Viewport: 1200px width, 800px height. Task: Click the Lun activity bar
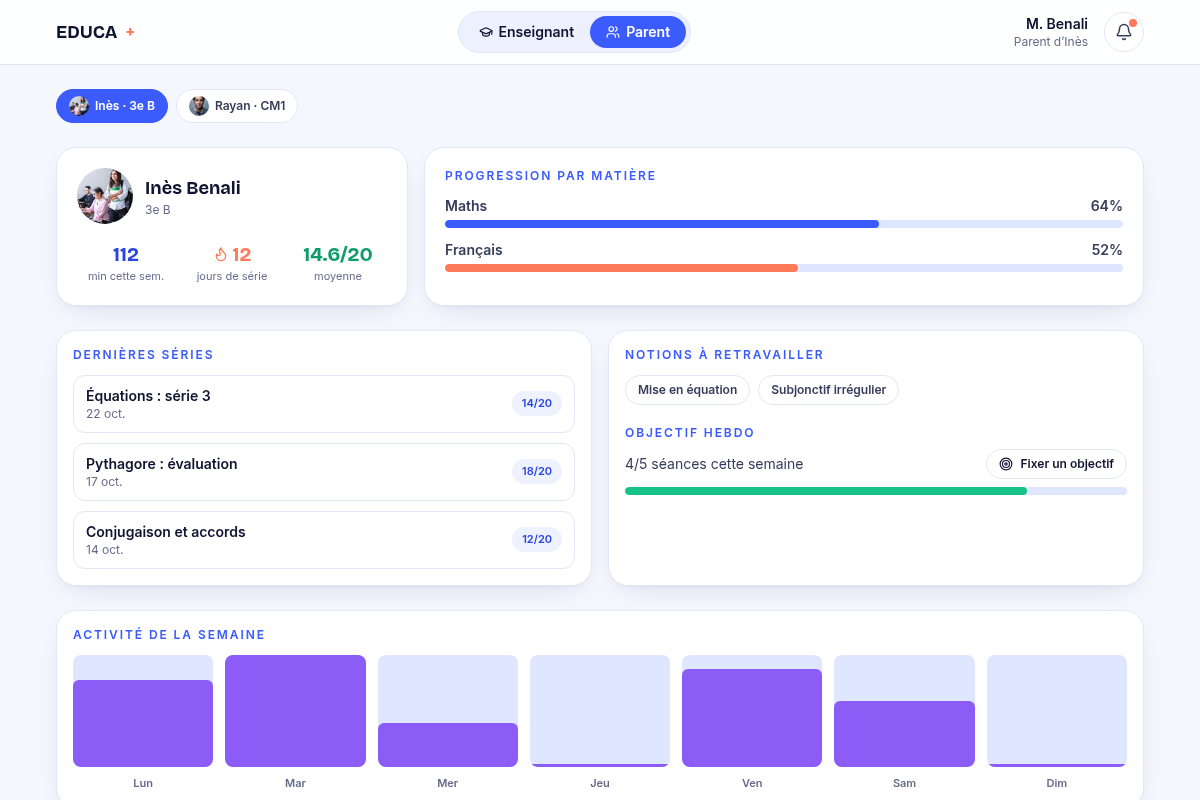coord(143,711)
